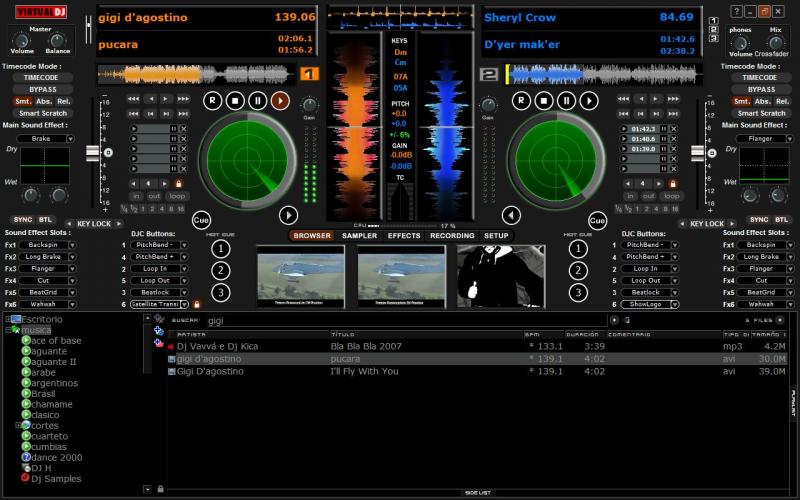Select the orange deck 1 indicator

click(x=309, y=74)
